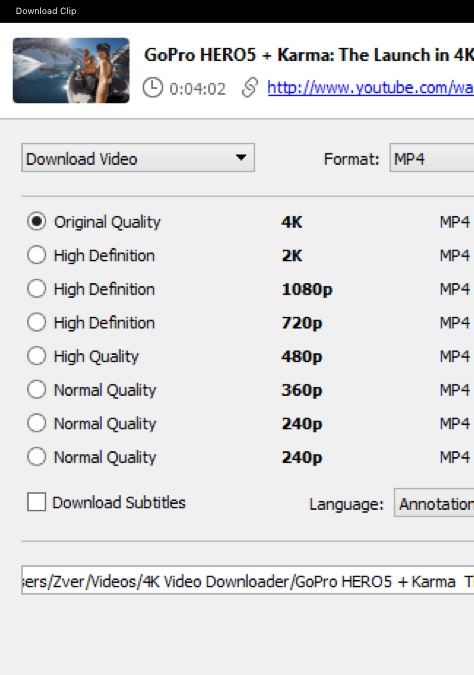Select High Quality 480p radio button
Screen dimensions: 474x675
pyautogui.click(x=37, y=356)
